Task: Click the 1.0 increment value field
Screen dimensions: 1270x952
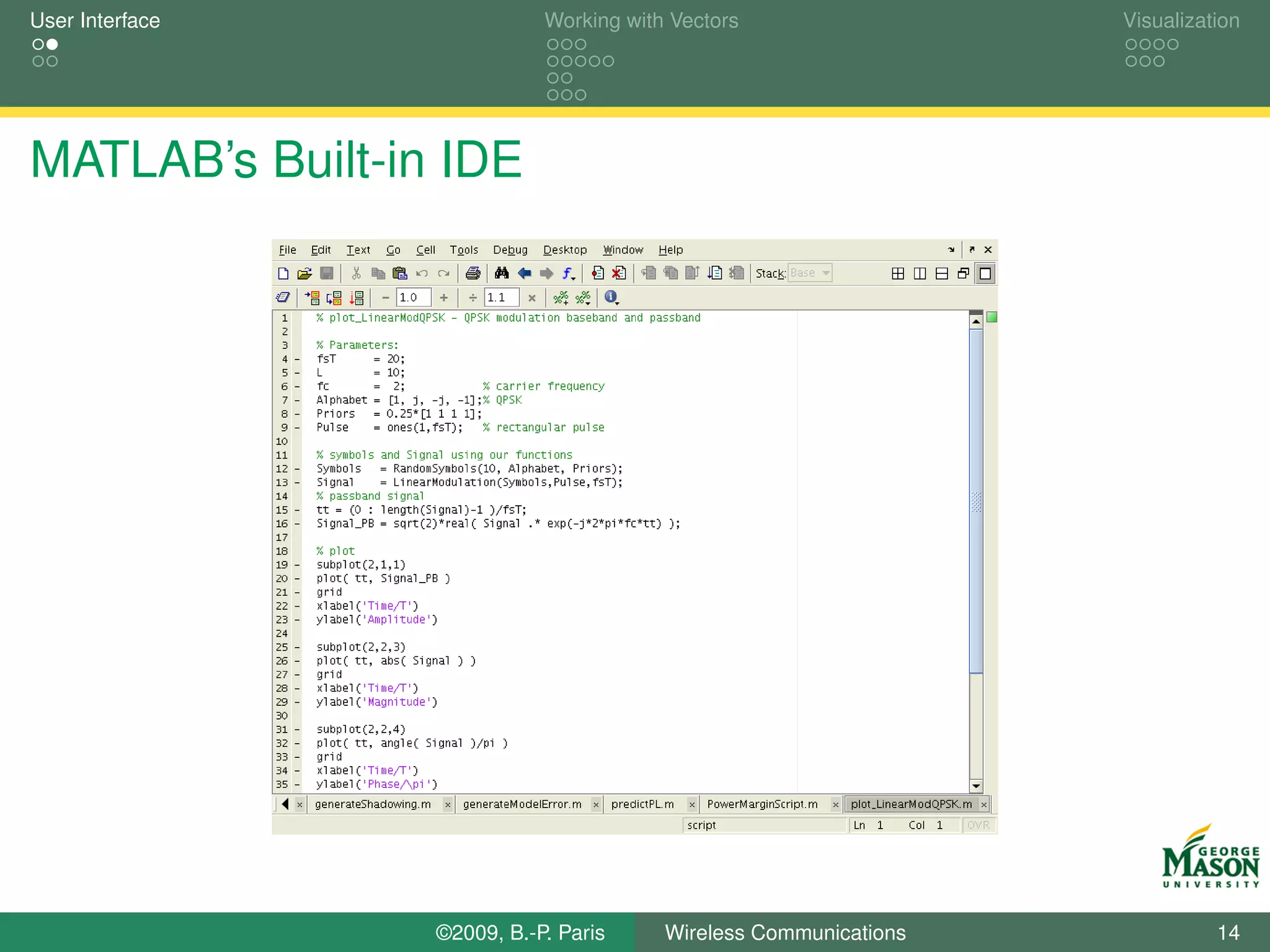Action: (414, 297)
